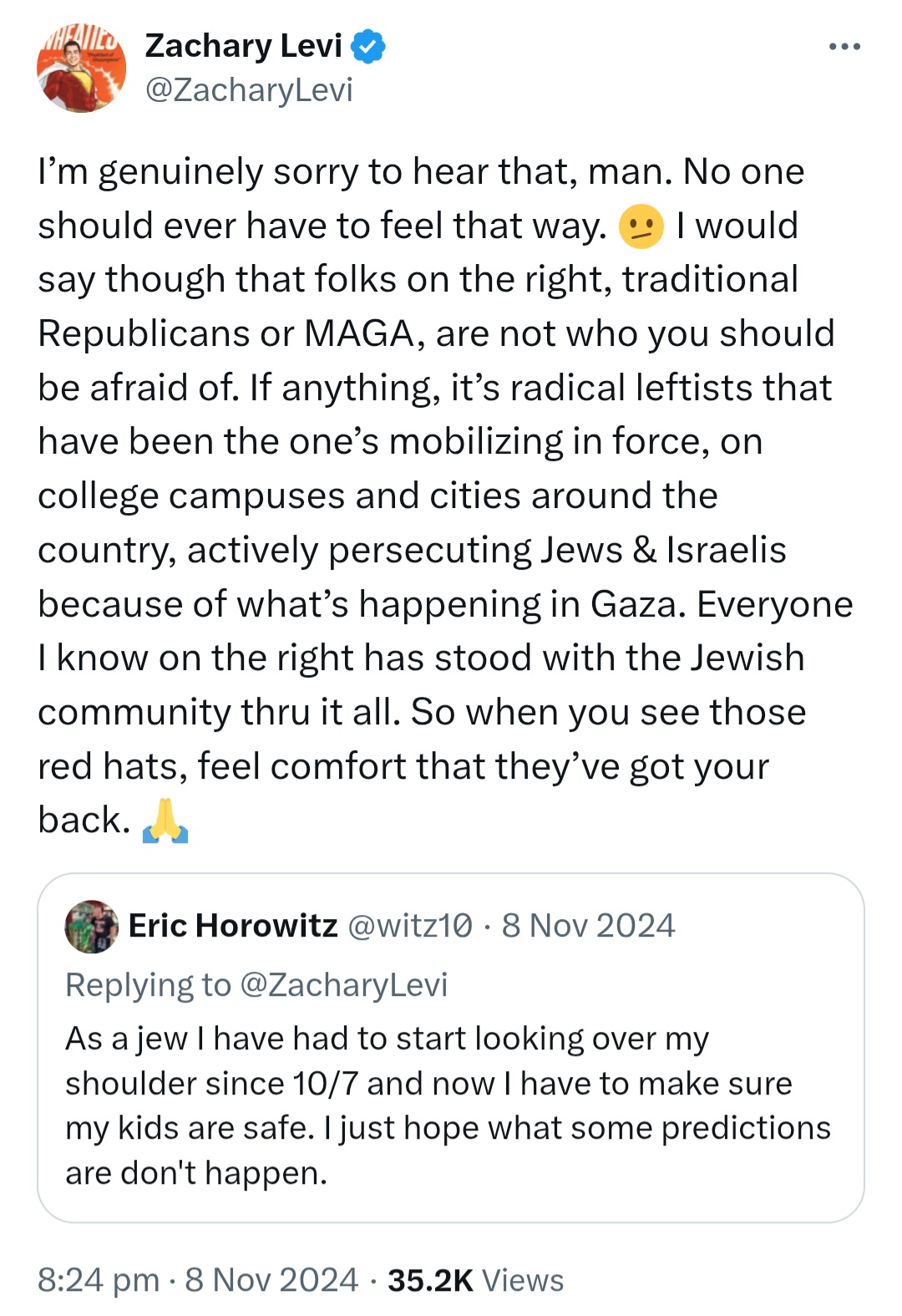902x1316 pixels.
Task: Click the quoted tweet line 'are don't happen.'
Action: click(196, 1173)
